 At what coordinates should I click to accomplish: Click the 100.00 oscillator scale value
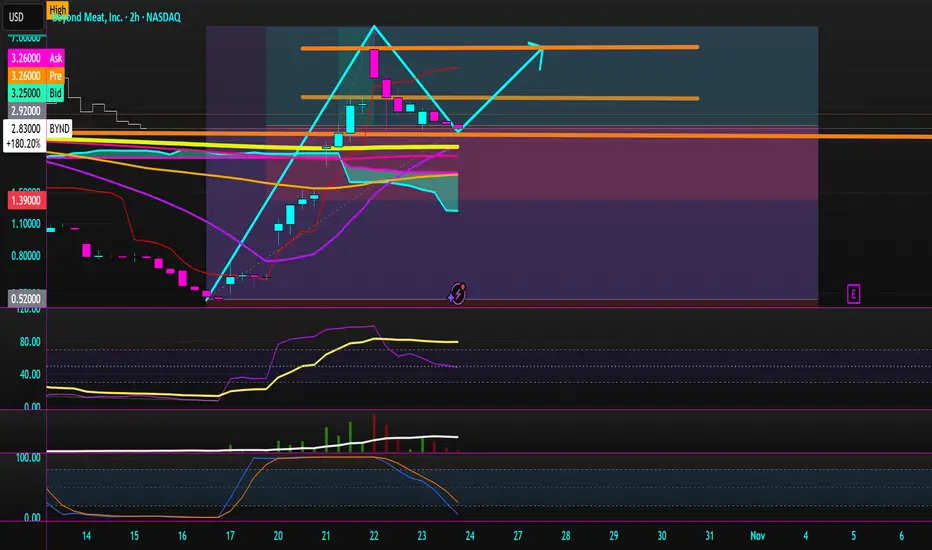click(28, 457)
